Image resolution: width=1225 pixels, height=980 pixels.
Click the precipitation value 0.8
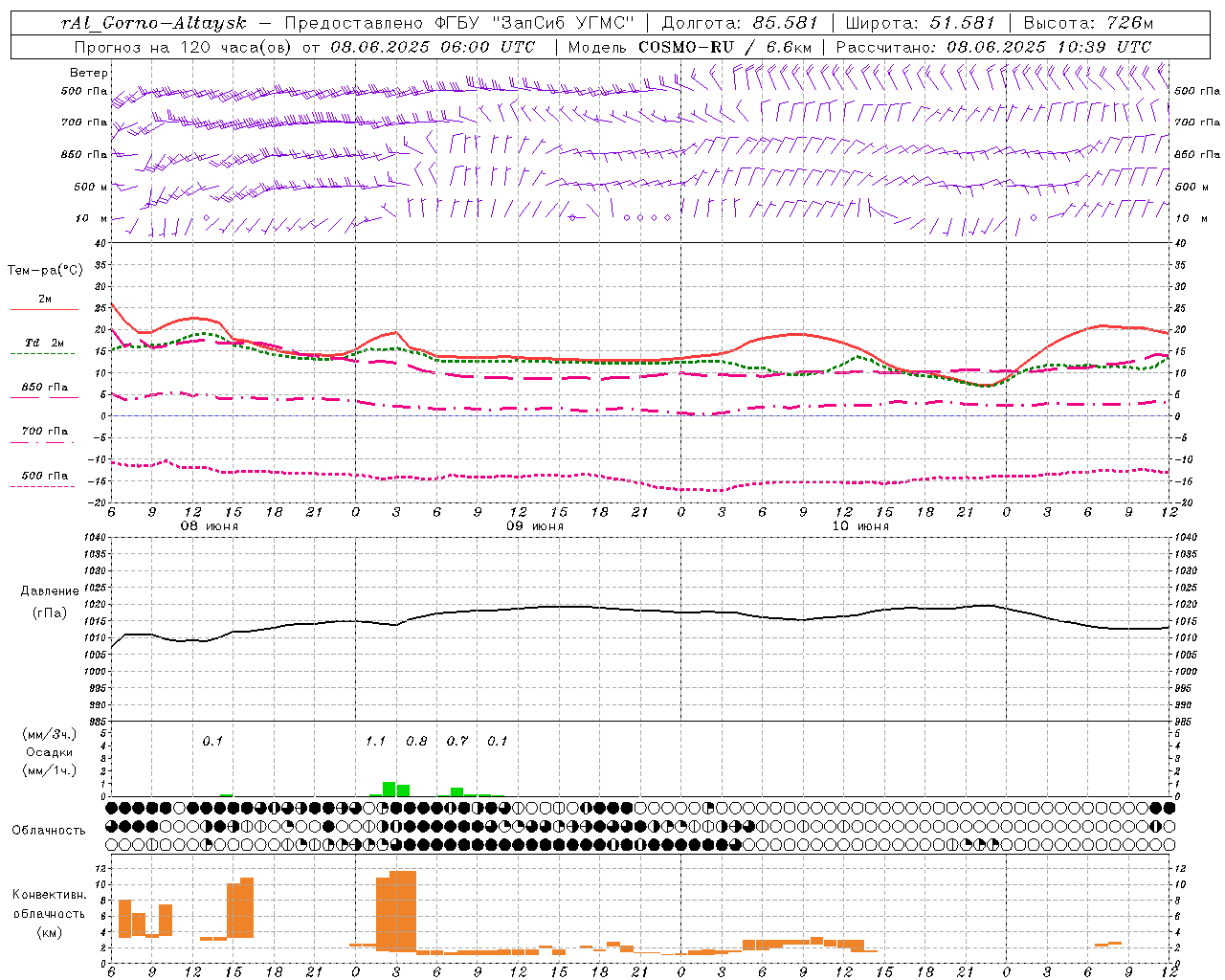tap(416, 741)
